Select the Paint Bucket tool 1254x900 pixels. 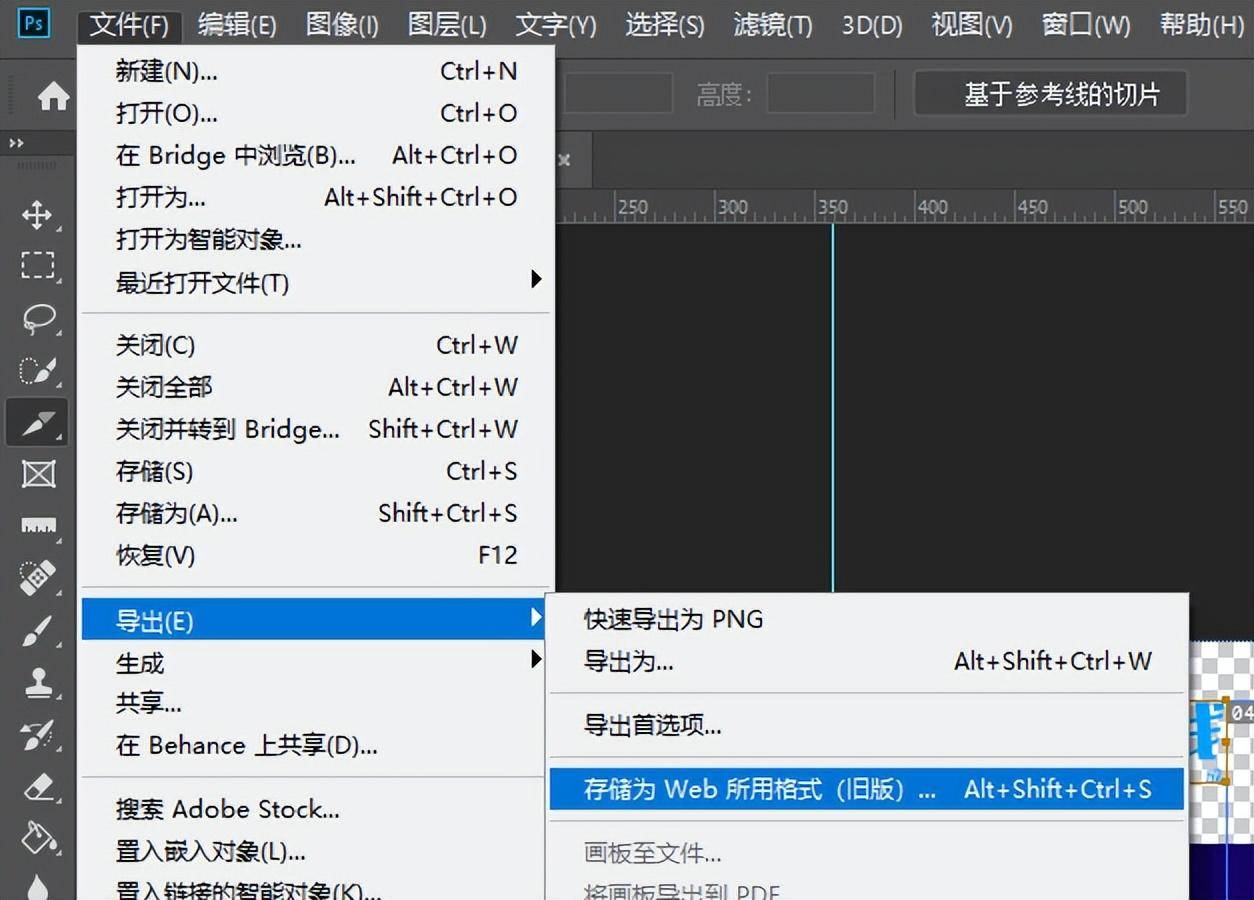tap(38, 838)
